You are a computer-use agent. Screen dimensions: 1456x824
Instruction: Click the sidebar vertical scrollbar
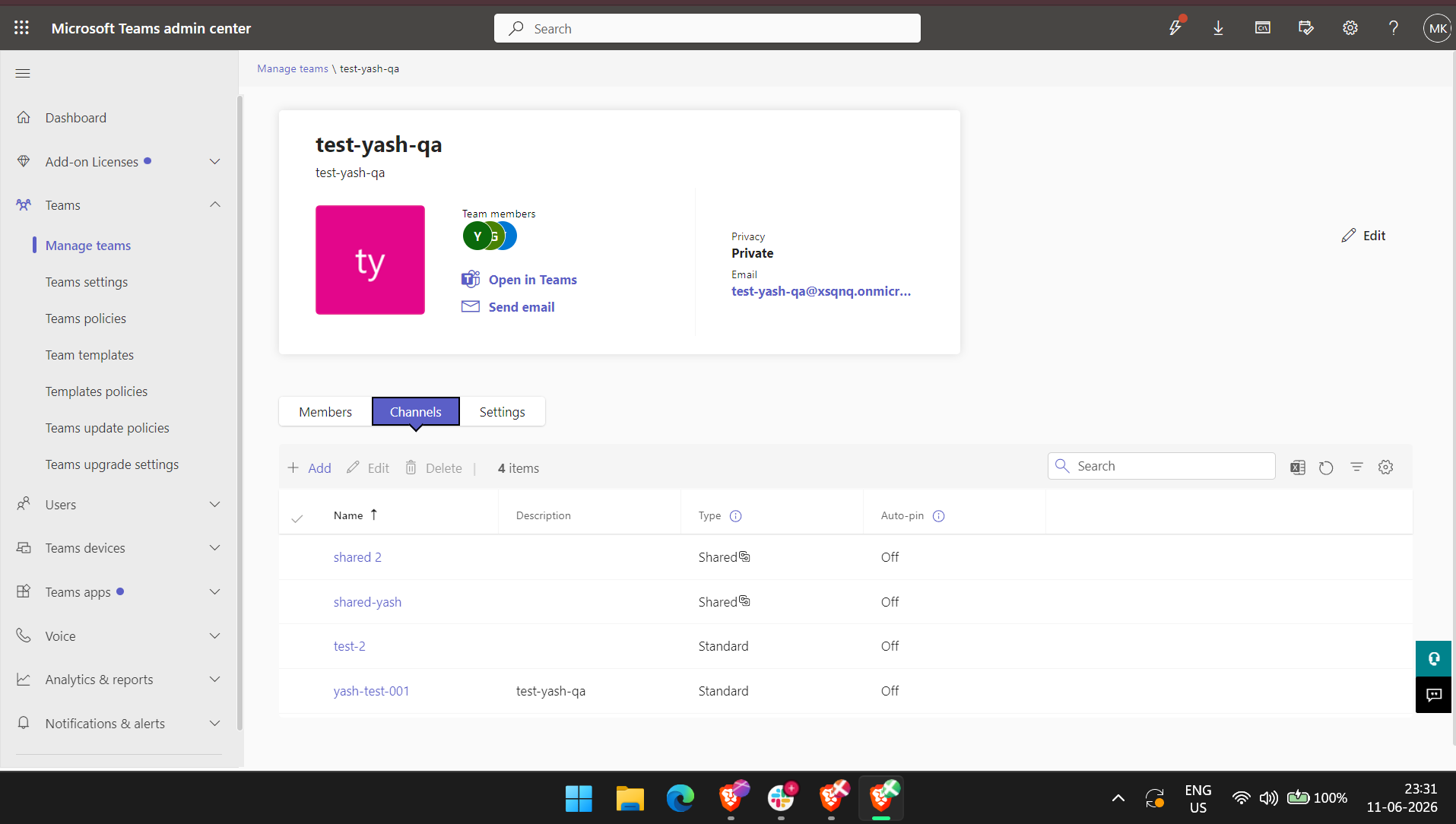(240, 413)
